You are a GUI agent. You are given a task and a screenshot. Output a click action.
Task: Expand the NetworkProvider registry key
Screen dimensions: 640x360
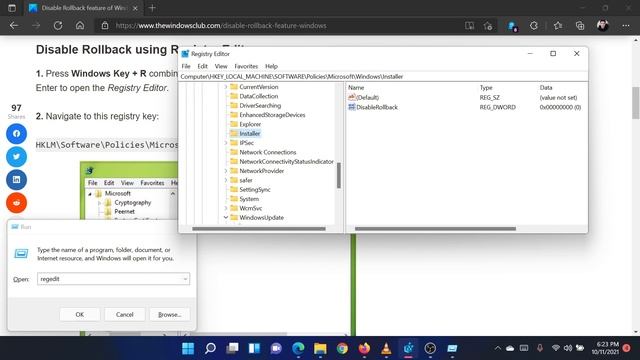coord(226,171)
